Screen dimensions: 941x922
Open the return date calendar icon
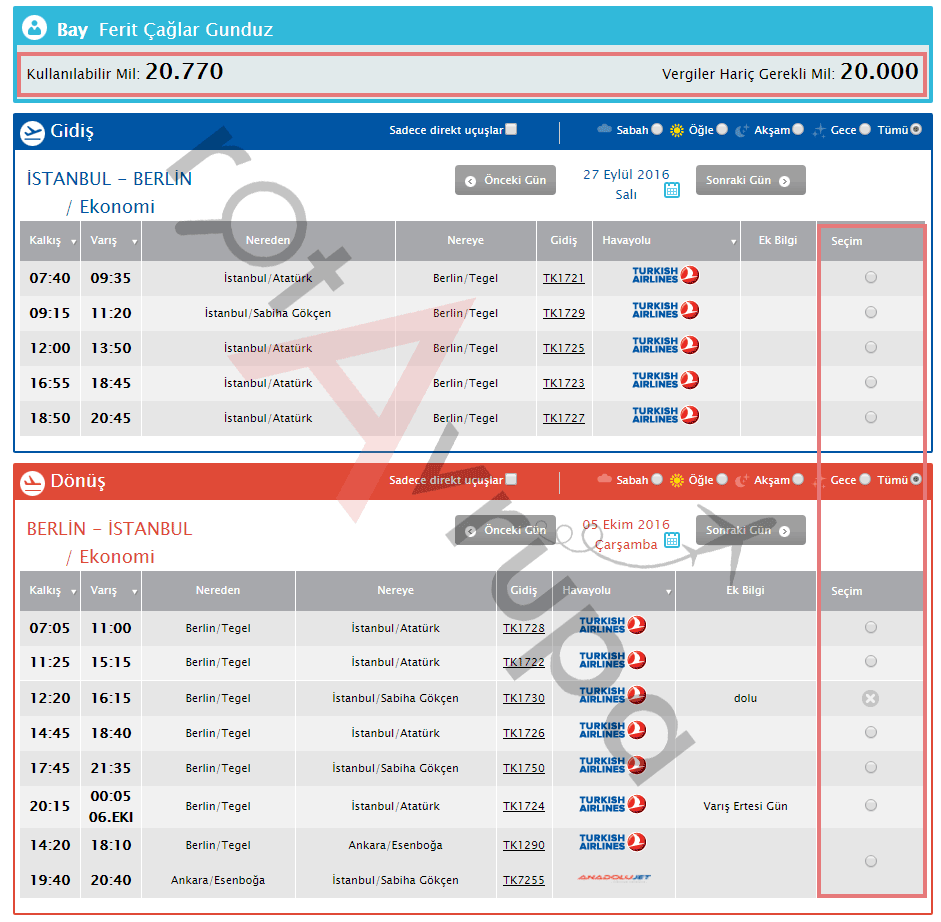672,540
